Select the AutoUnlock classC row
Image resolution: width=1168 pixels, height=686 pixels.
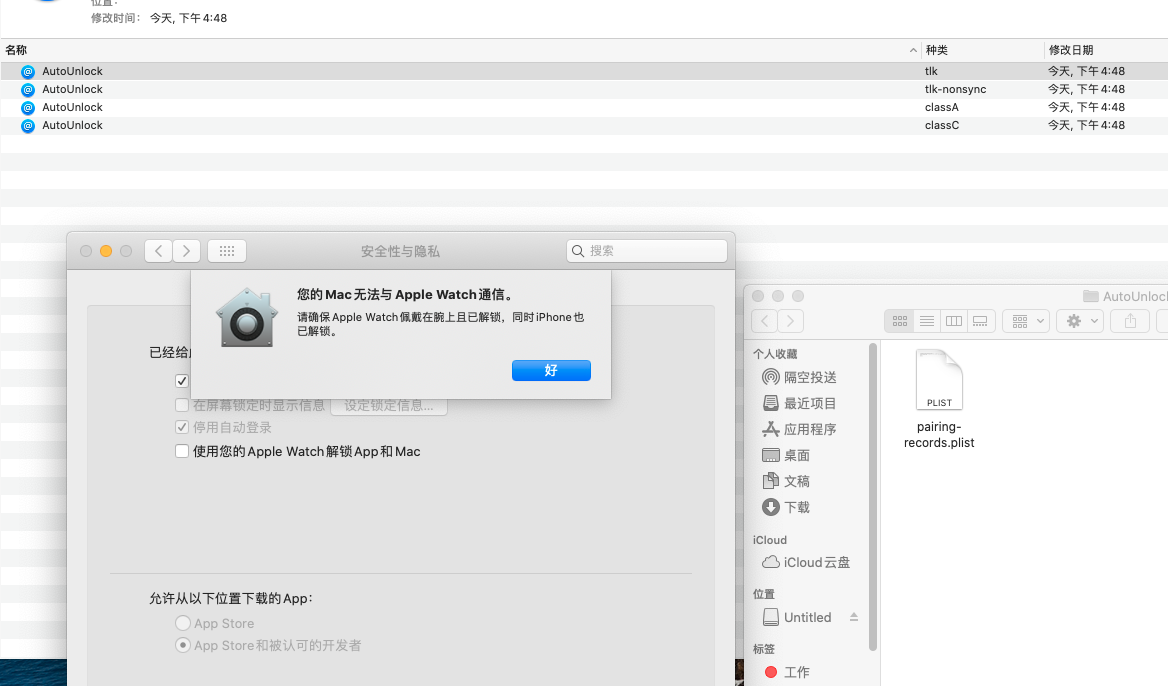72,125
